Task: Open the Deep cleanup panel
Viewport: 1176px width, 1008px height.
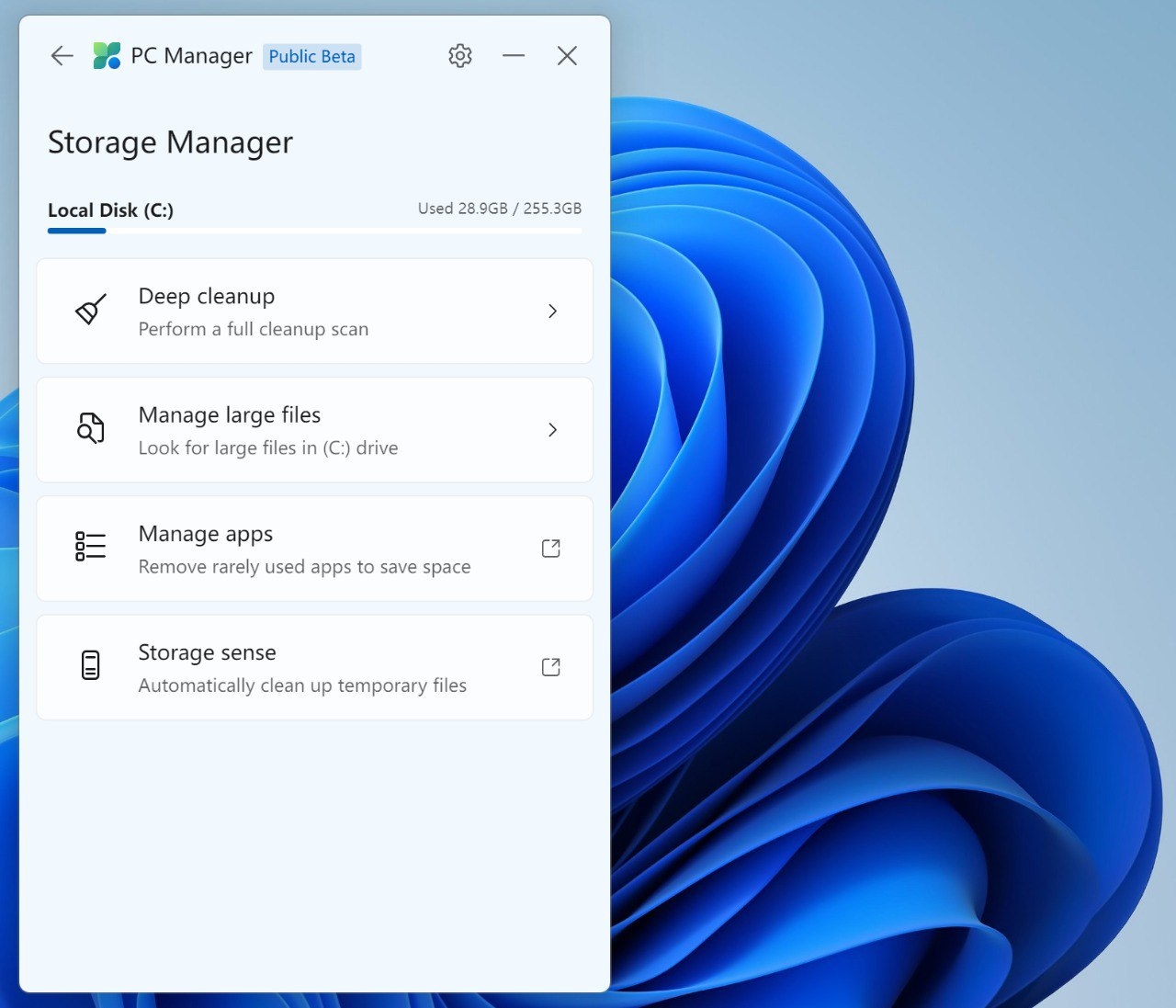Action: click(314, 311)
